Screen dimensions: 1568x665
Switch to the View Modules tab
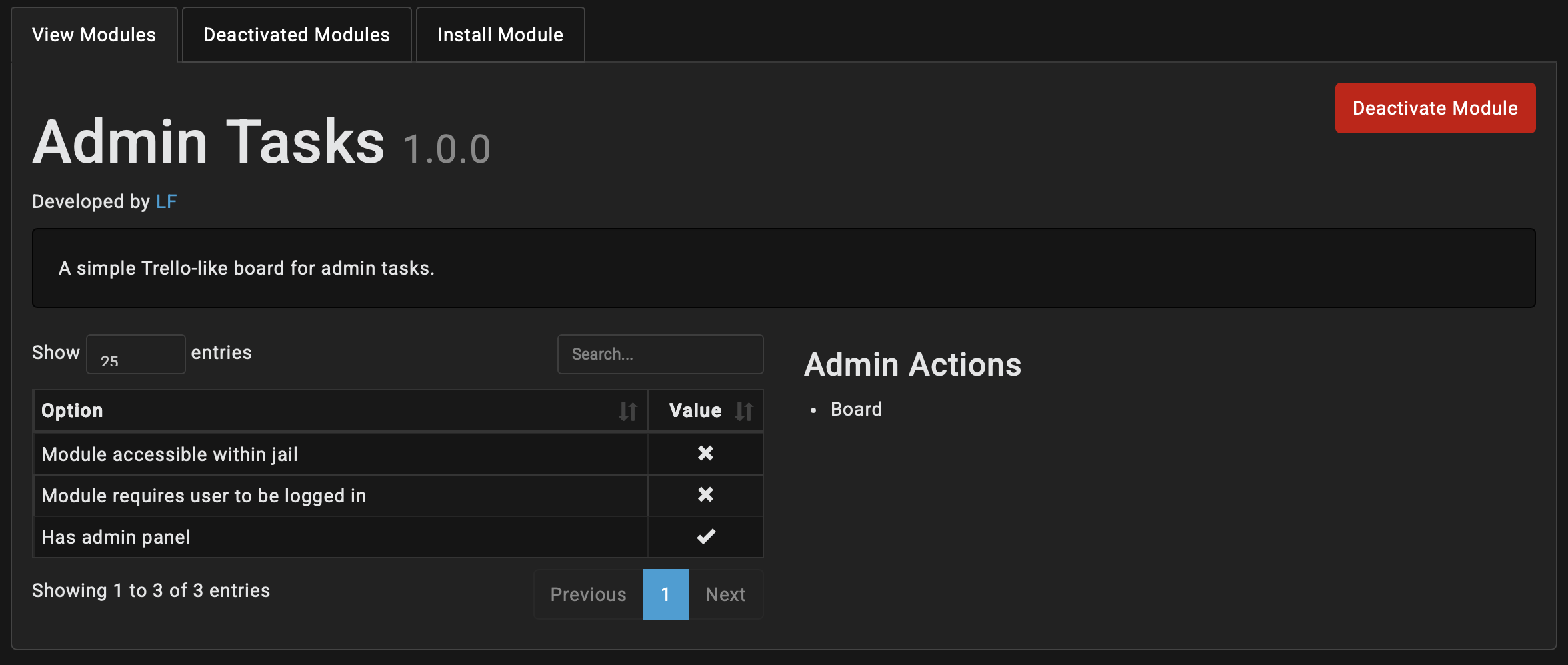coord(94,35)
